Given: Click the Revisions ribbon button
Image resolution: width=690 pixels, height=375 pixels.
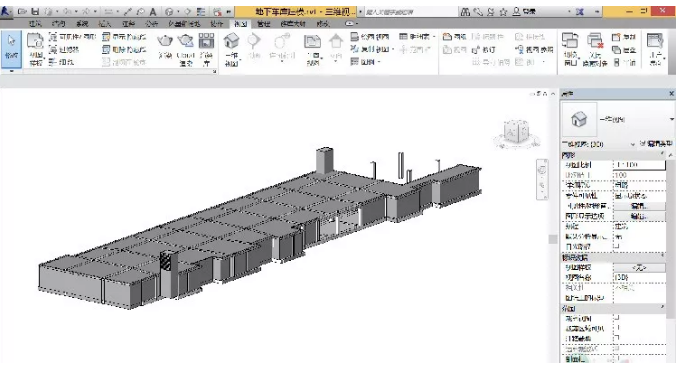Looking at the screenshot, I should point(484,49).
